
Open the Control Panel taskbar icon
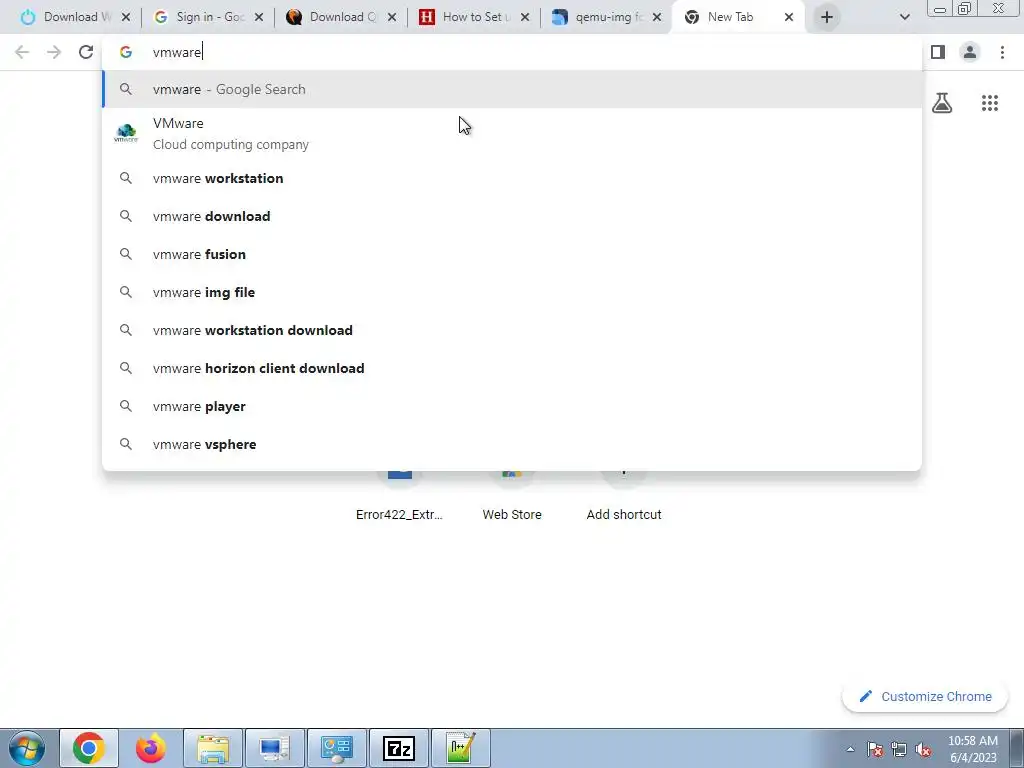[x=337, y=748]
